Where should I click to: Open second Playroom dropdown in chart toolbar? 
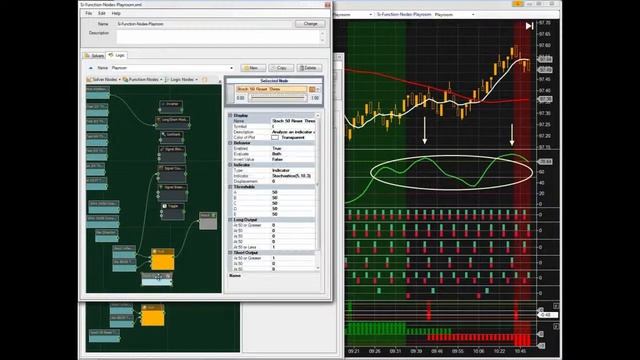click(x=473, y=15)
